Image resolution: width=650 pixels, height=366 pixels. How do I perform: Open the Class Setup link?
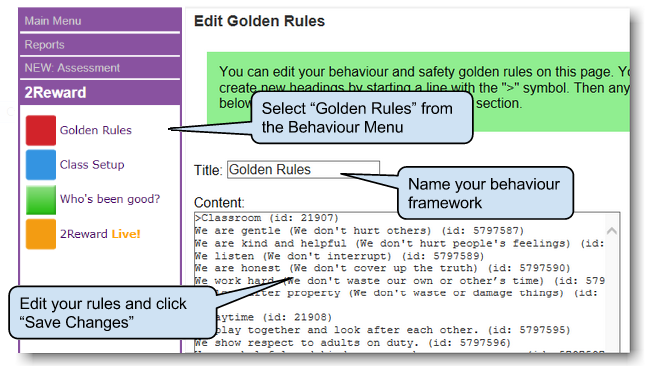pos(92,165)
